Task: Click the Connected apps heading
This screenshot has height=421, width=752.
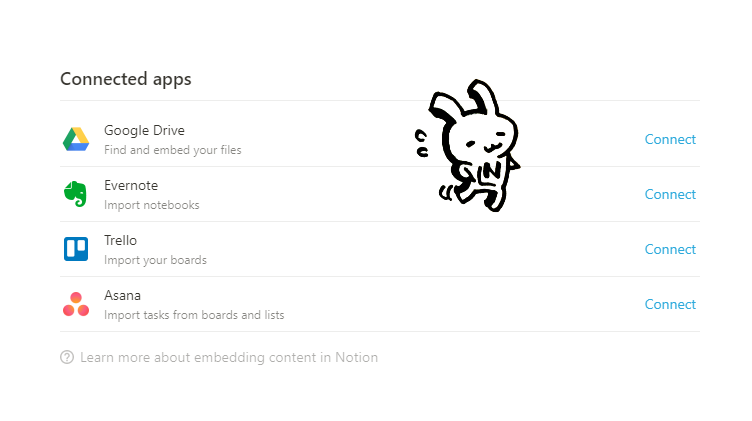Action: tap(126, 80)
